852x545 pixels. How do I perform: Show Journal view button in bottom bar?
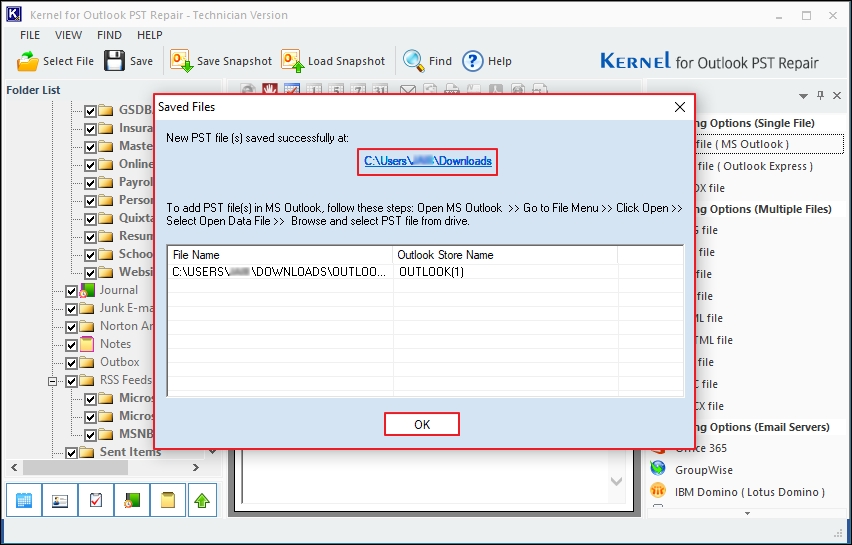(131, 500)
